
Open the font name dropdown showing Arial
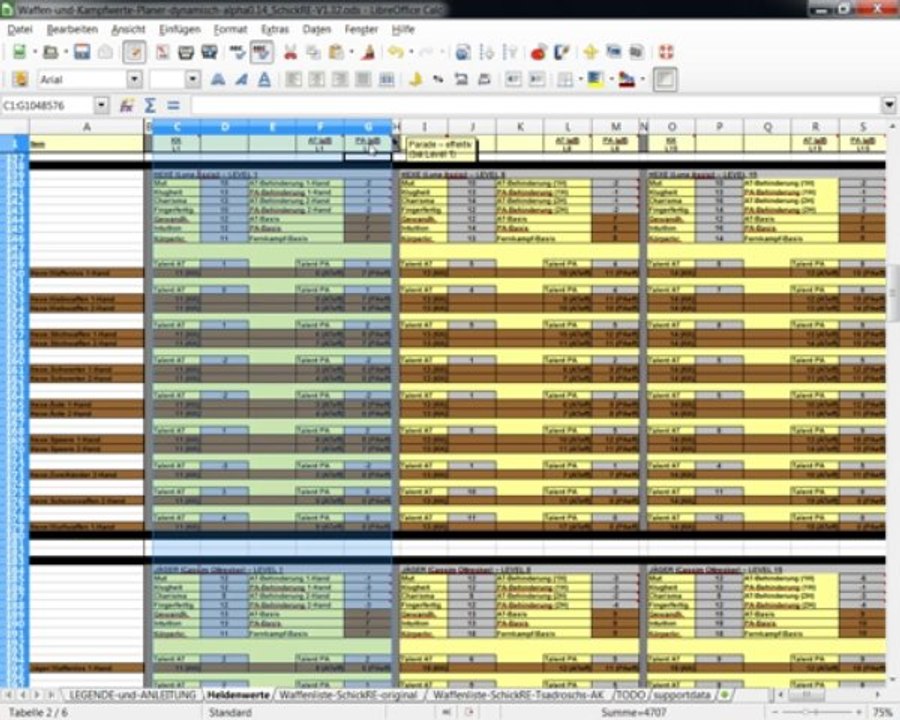[x=134, y=79]
